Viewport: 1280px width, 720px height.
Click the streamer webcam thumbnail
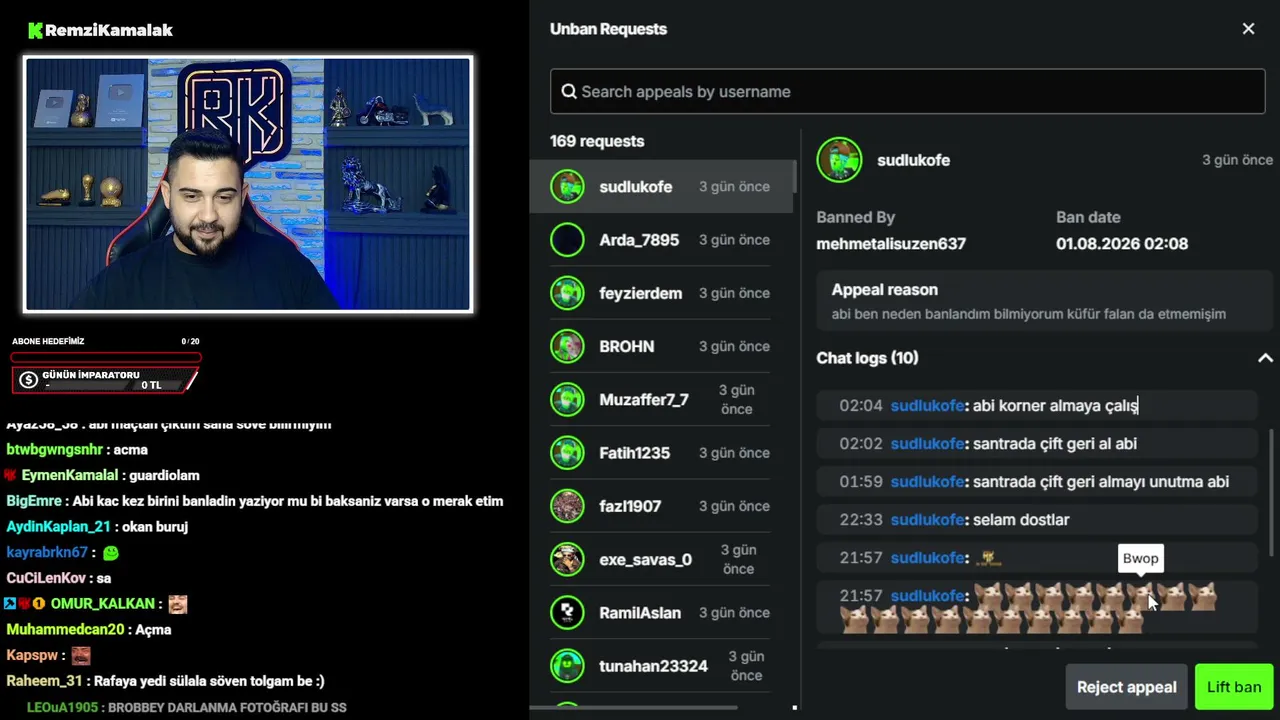(248, 184)
